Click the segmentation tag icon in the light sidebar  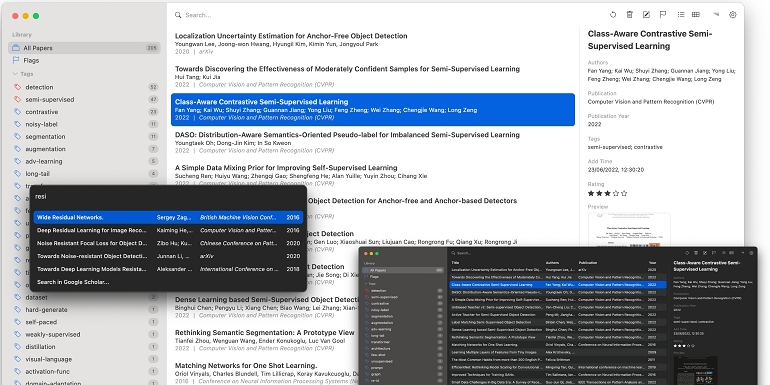pos(18,137)
